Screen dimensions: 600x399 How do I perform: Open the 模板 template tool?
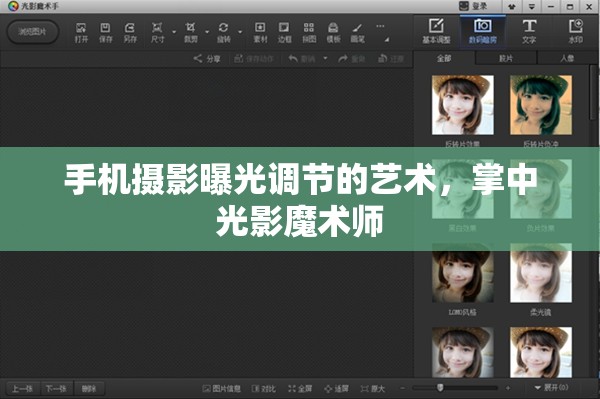[333, 32]
